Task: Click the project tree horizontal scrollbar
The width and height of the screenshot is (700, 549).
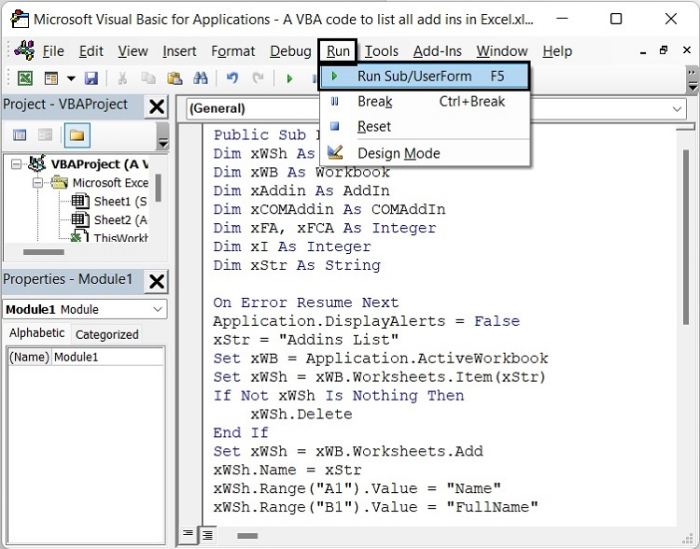Action: [x=44, y=252]
